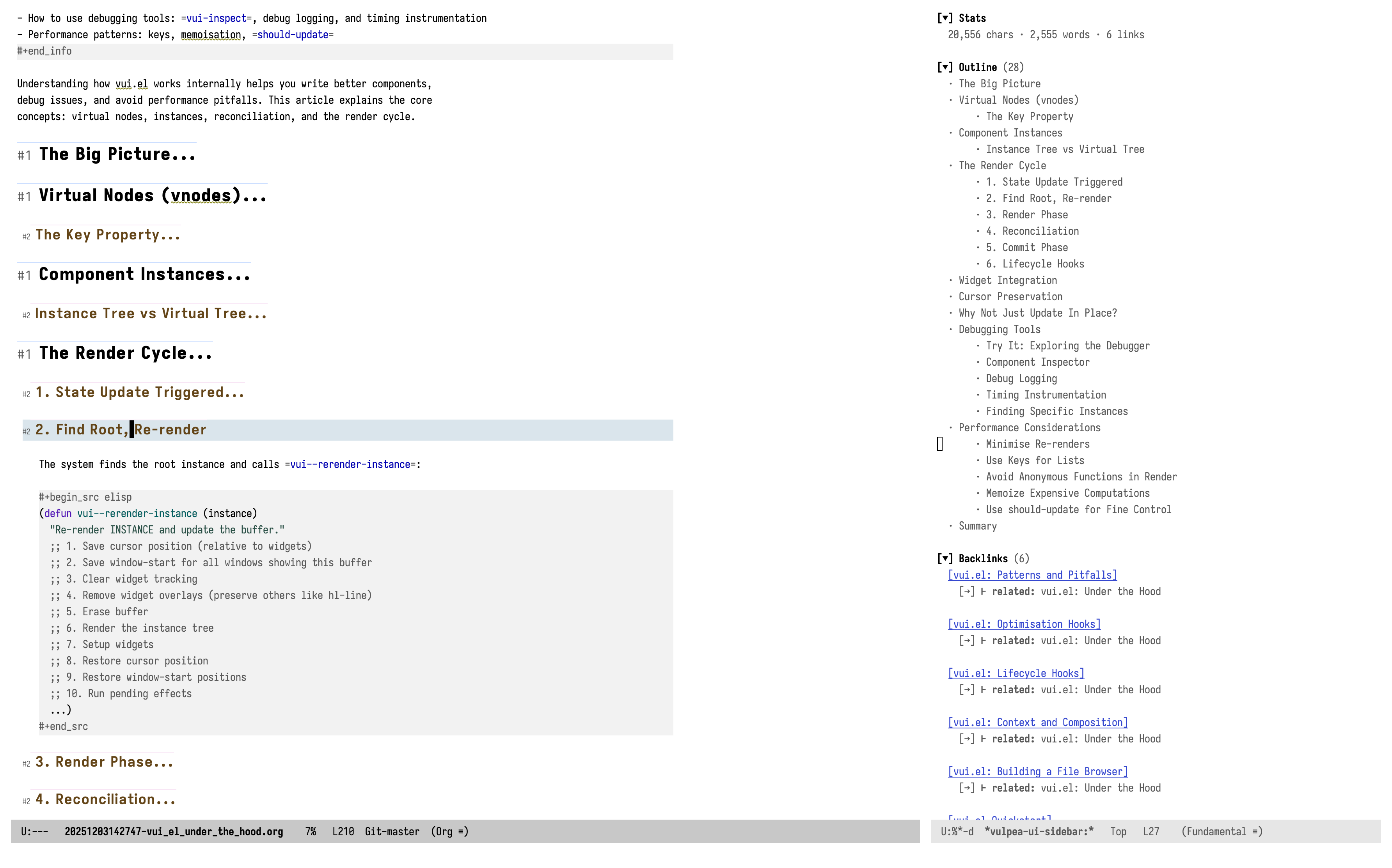
Task: Select 2. Find Root, Re-render outline entry
Action: click(1049, 198)
